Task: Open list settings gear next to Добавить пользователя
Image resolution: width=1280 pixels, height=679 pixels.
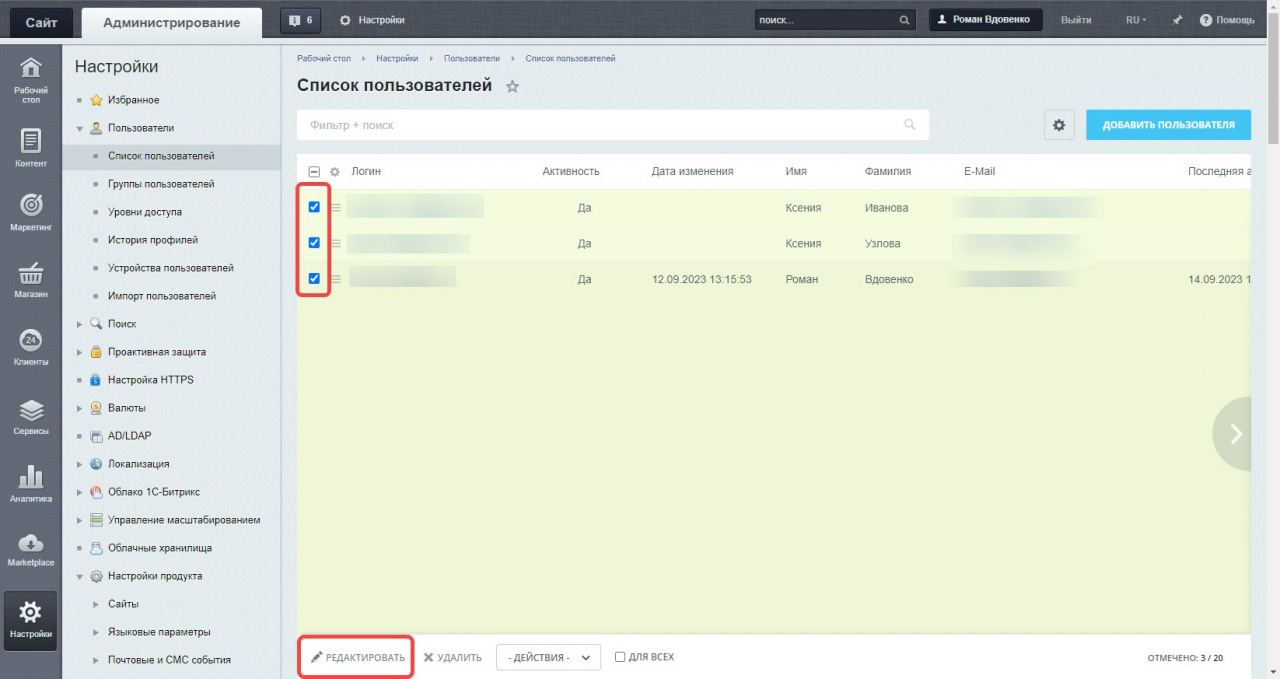Action: [x=1059, y=125]
